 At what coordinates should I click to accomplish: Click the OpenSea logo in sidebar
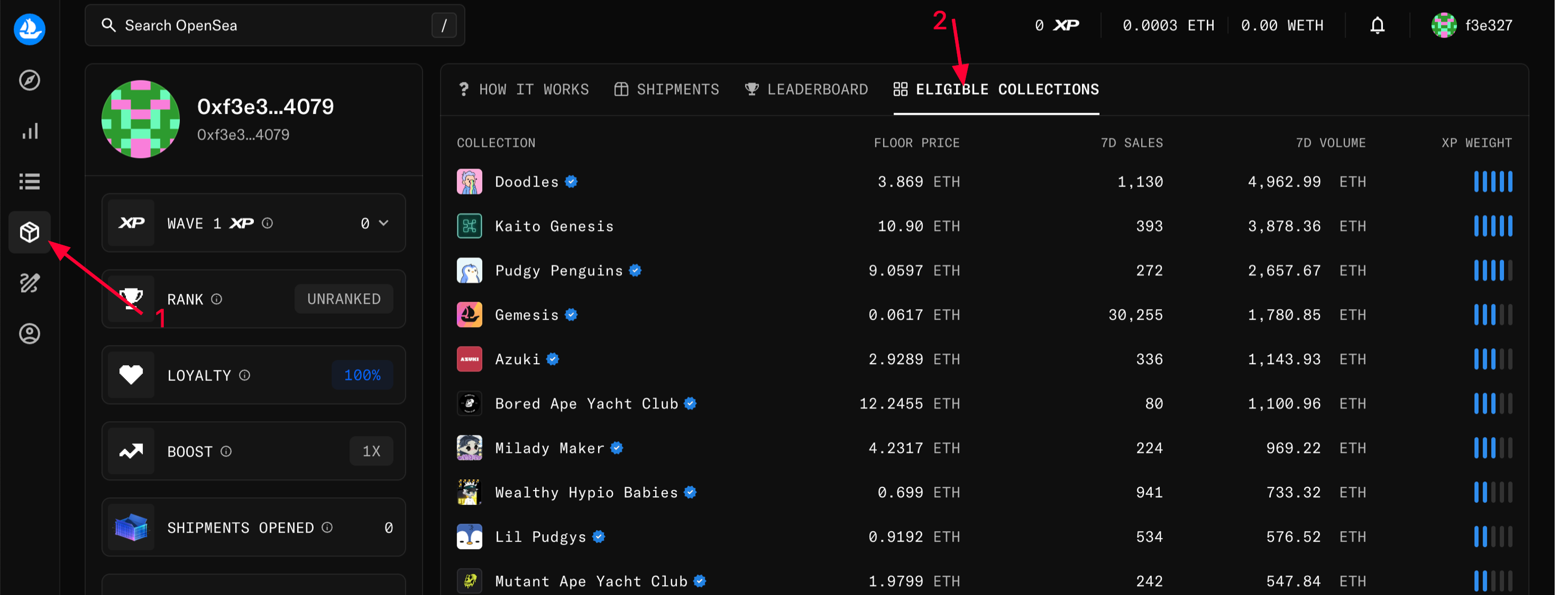coord(29,29)
